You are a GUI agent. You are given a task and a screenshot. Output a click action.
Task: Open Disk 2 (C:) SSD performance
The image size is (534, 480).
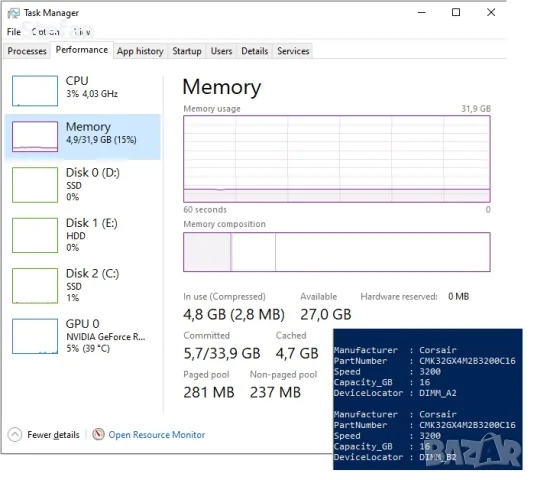82,285
